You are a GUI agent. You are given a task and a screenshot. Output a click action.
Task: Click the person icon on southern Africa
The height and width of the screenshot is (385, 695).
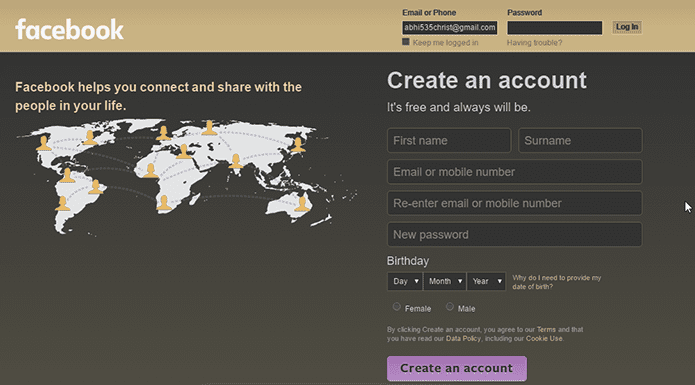(164, 202)
